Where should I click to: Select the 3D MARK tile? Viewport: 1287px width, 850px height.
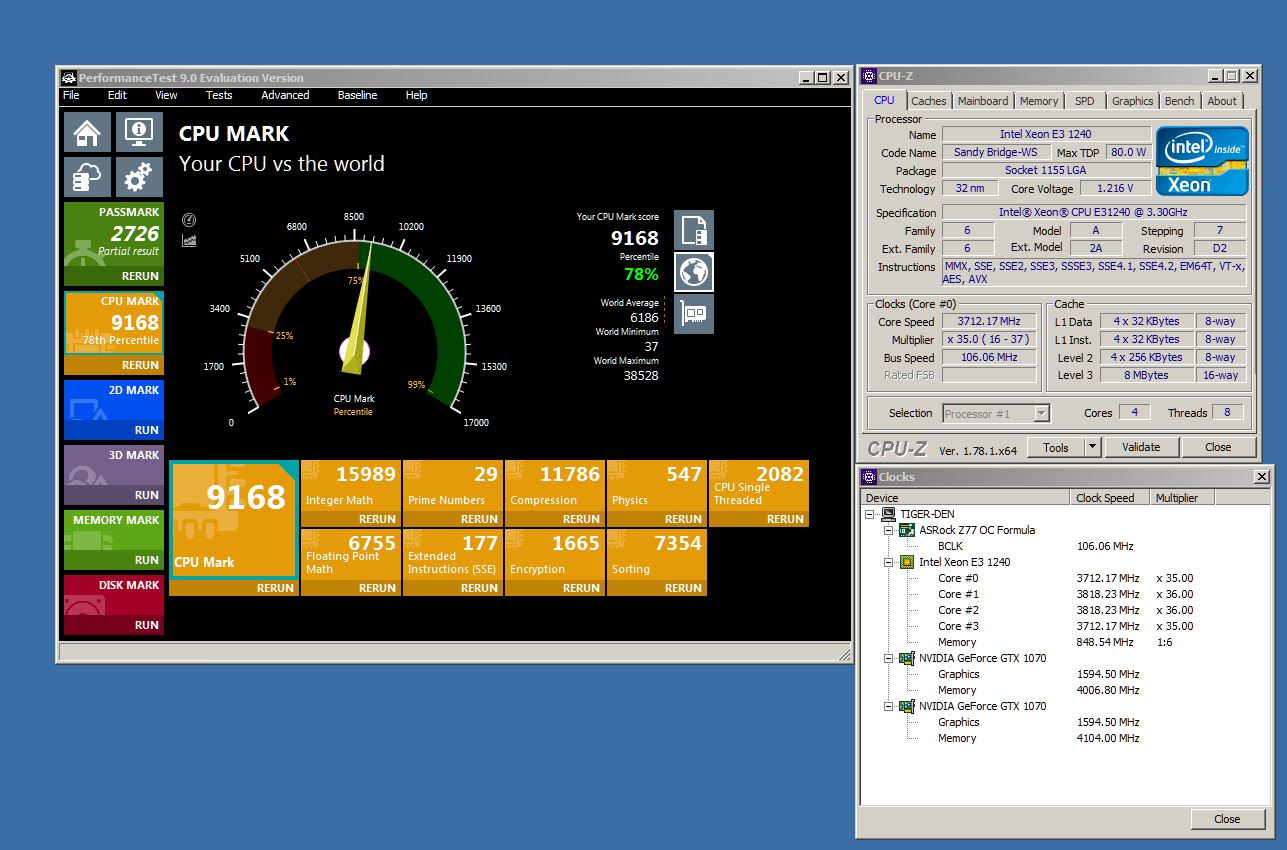(114, 475)
